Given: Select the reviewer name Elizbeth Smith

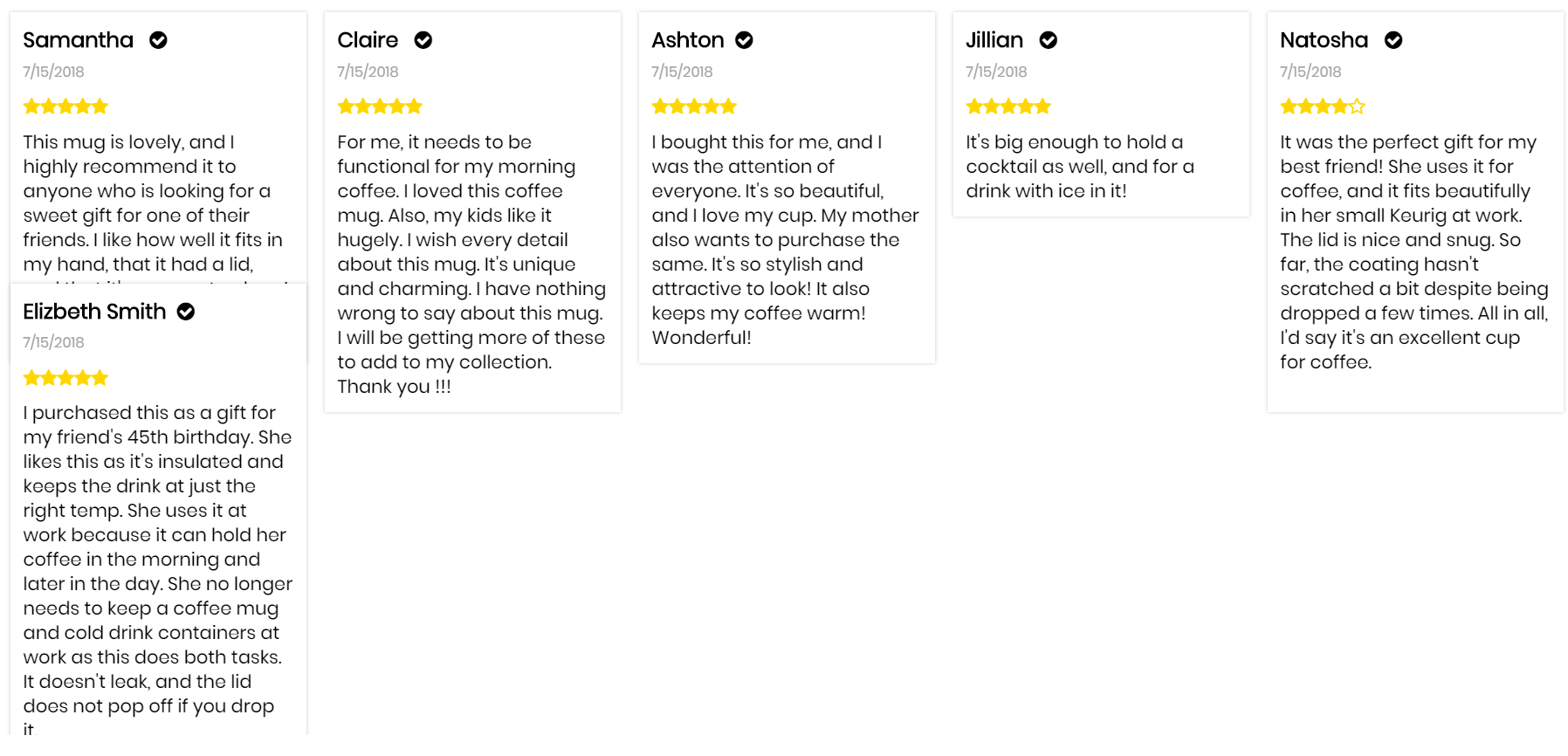Looking at the screenshot, I should coord(94,312).
